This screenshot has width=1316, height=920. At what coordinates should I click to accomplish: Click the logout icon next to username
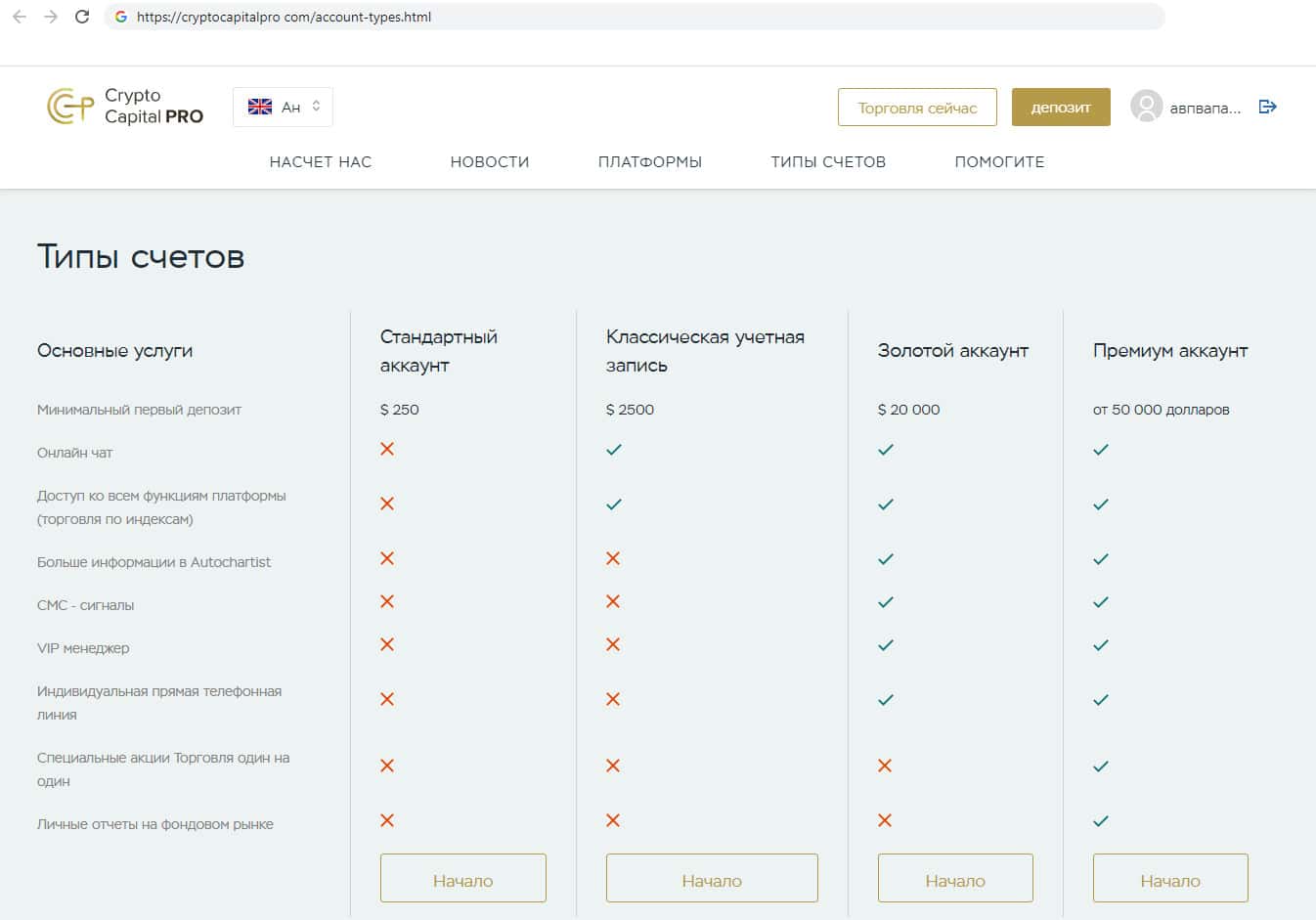1268,107
